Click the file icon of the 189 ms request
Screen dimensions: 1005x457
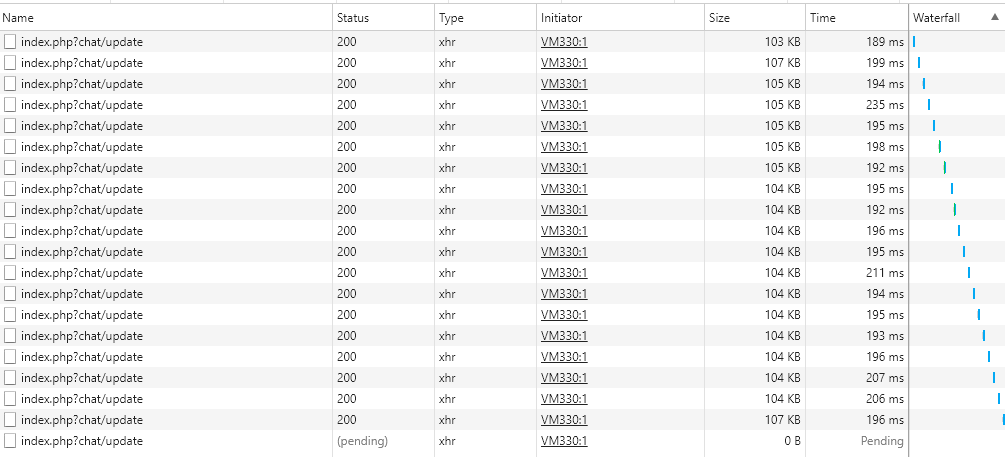point(10,42)
